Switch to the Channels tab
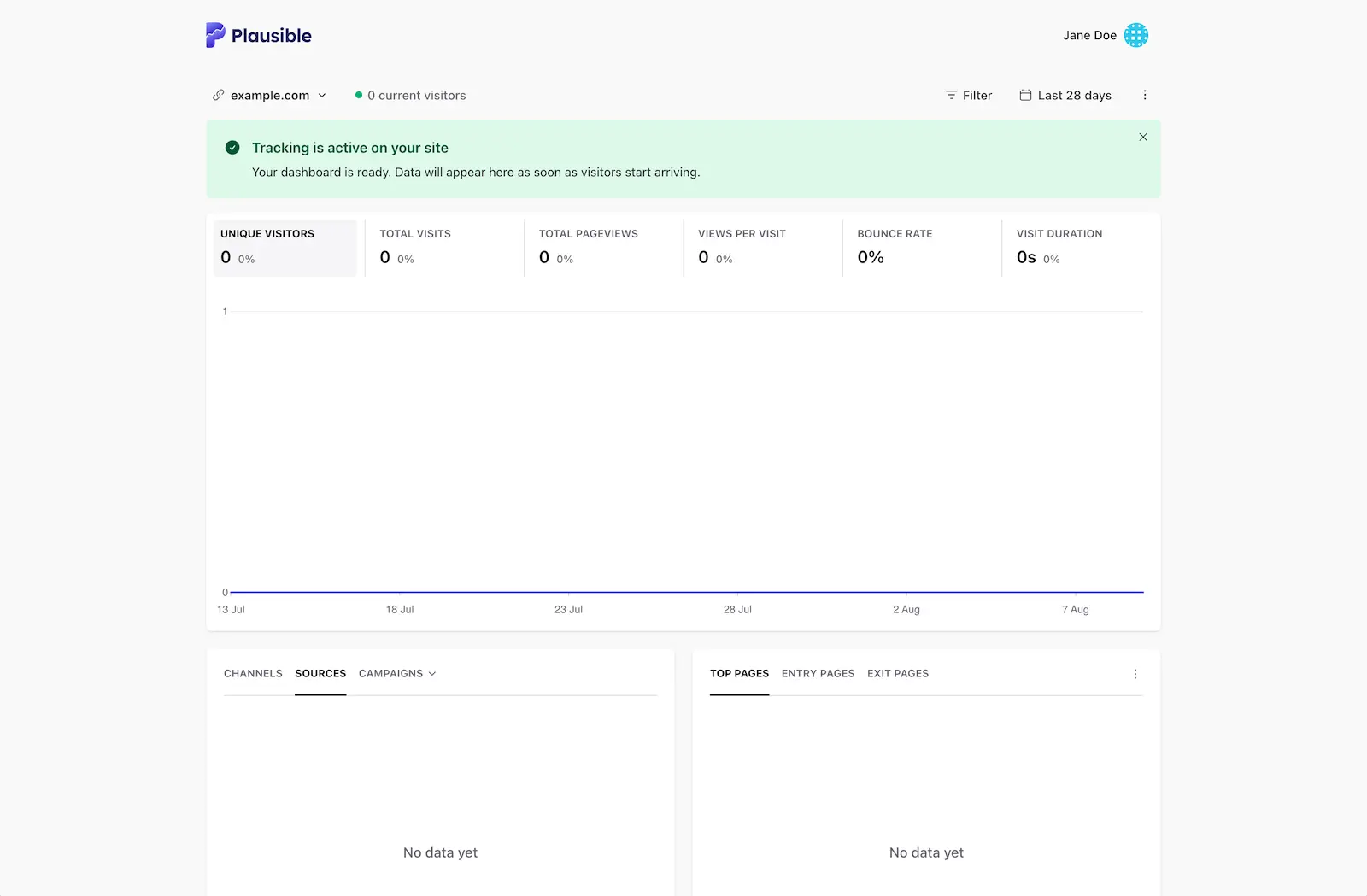Image resolution: width=1367 pixels, height=896 pixels. point(253,673)
